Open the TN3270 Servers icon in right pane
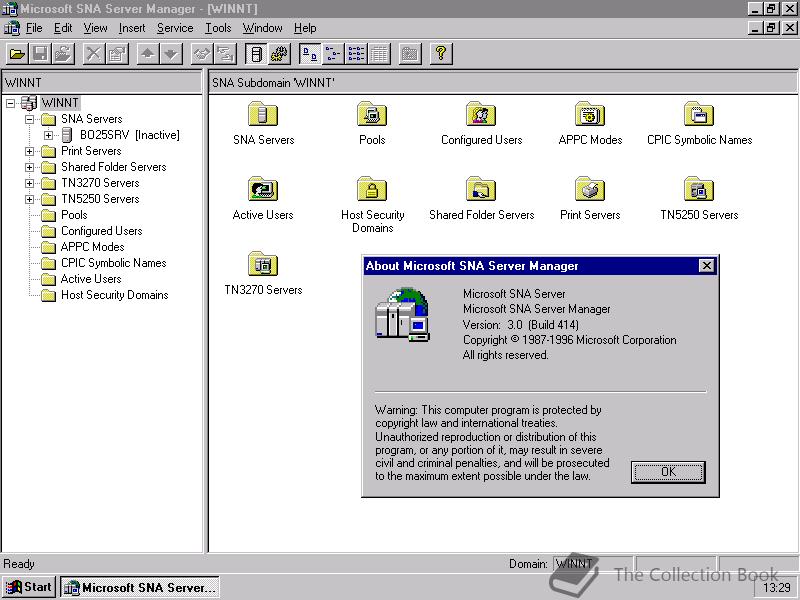The width and height of the screenshot is (800, 600). pos(263,264)
